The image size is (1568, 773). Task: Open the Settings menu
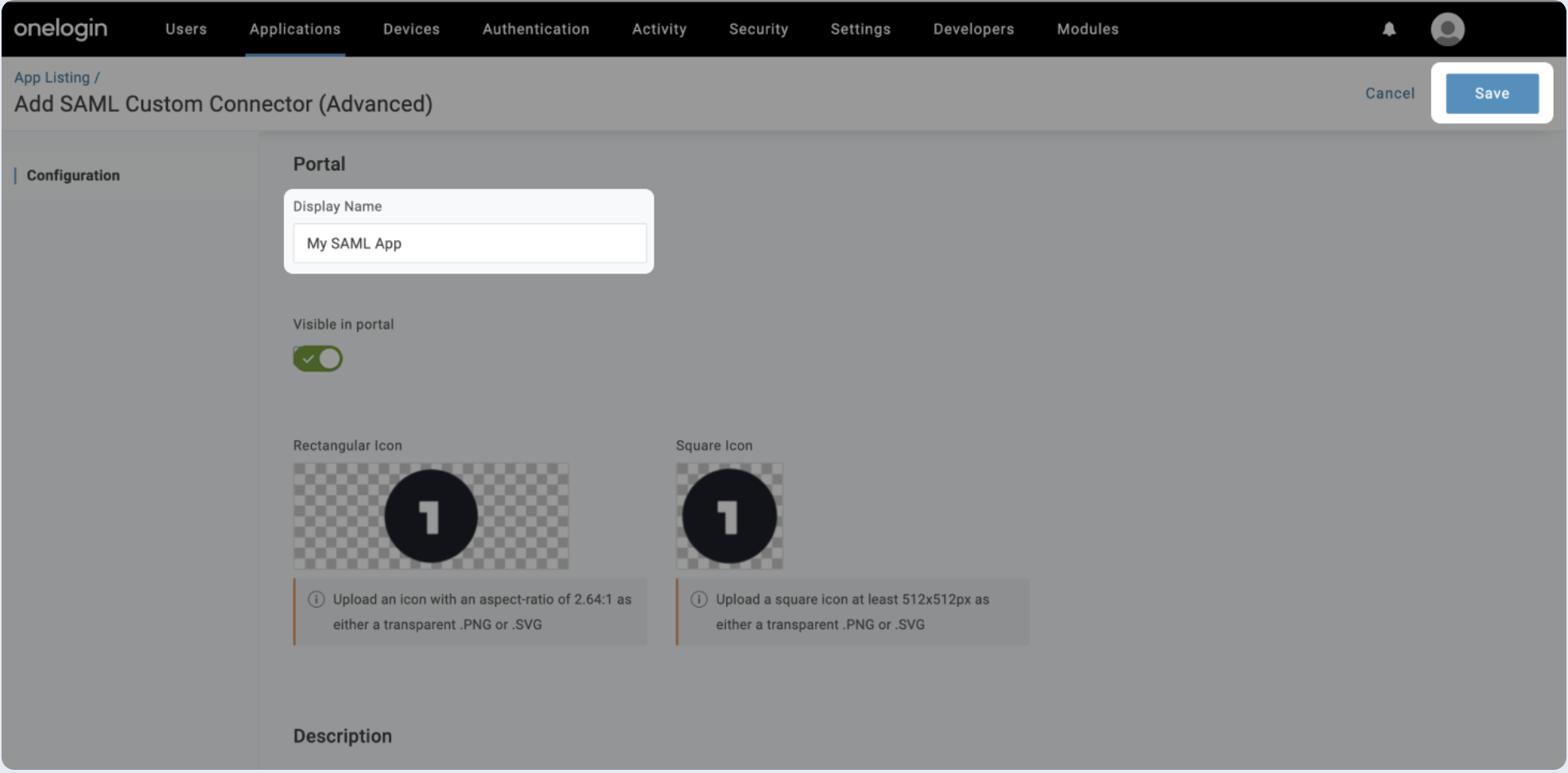point(860,29)
